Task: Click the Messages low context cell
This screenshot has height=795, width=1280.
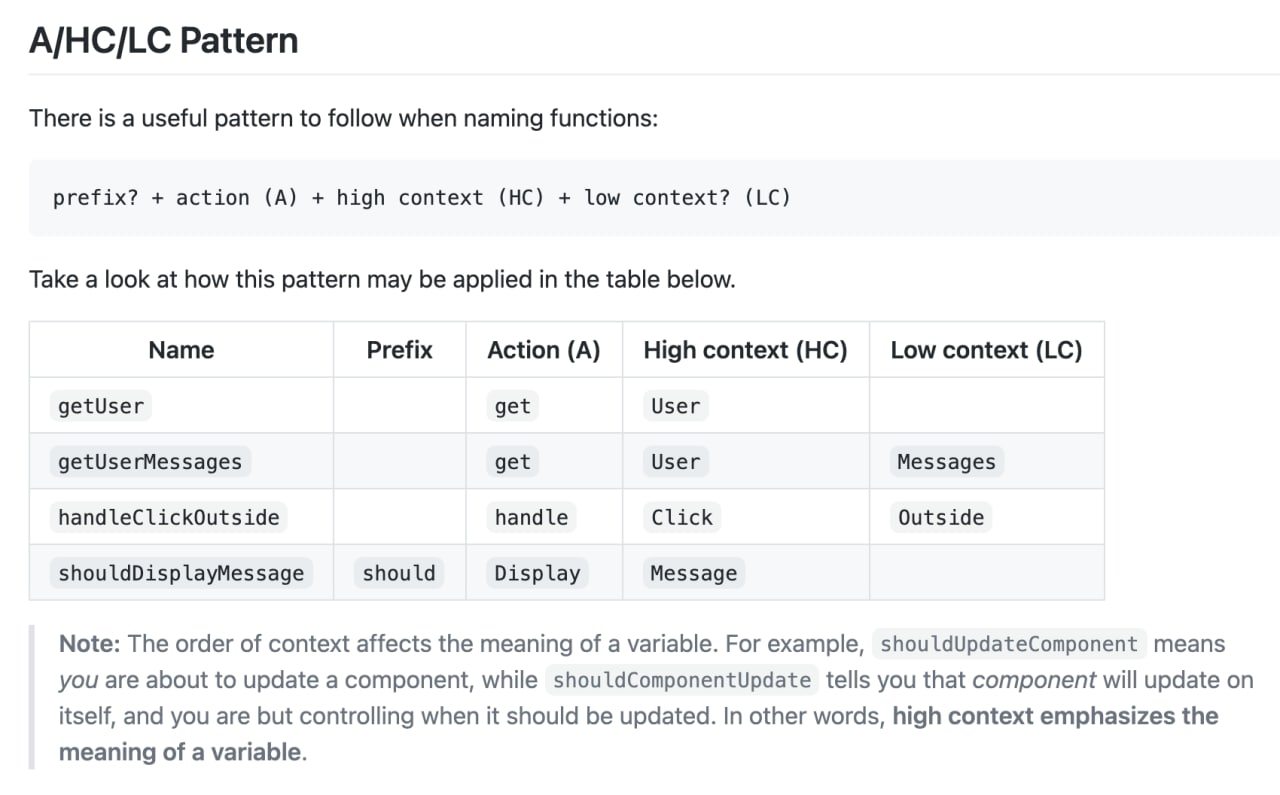Action: click(947, 462)
